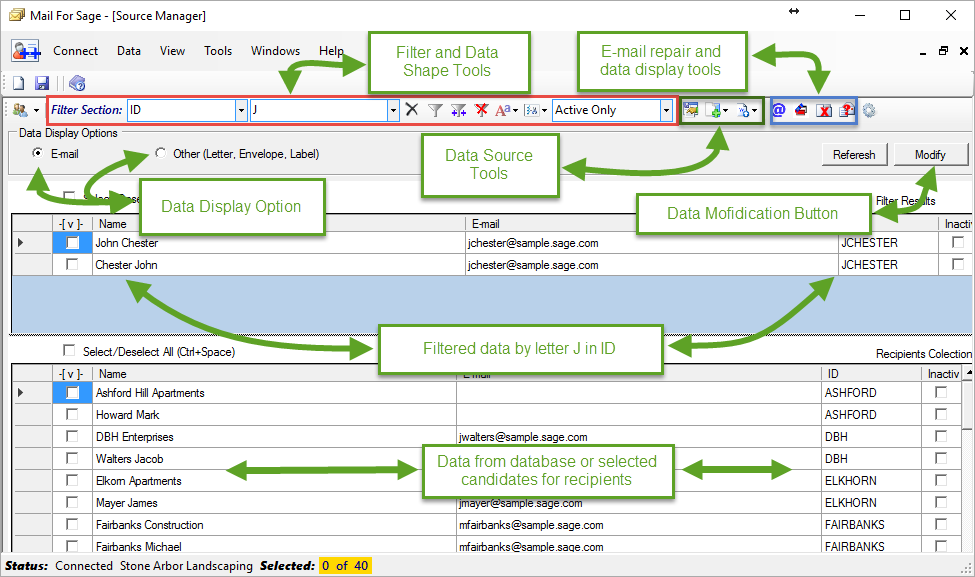Remove the filter with the red-crossed funnel icon
This screenshot has width=975, height=577.
pos(481,110)
